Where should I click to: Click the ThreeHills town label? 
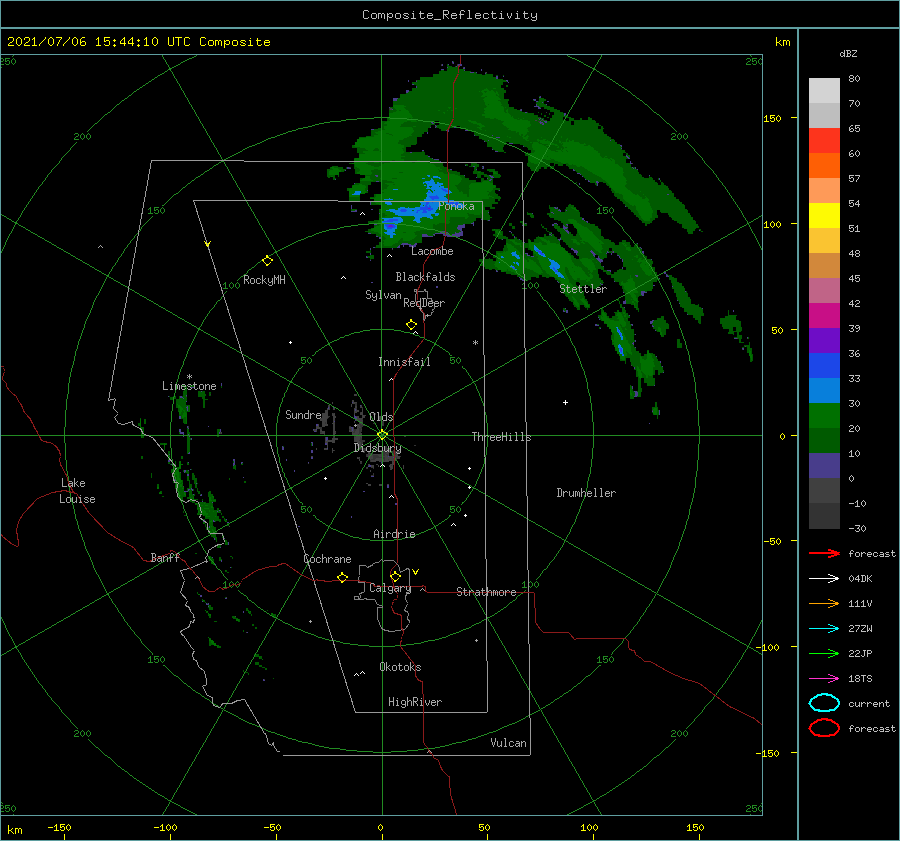point(502,437)
